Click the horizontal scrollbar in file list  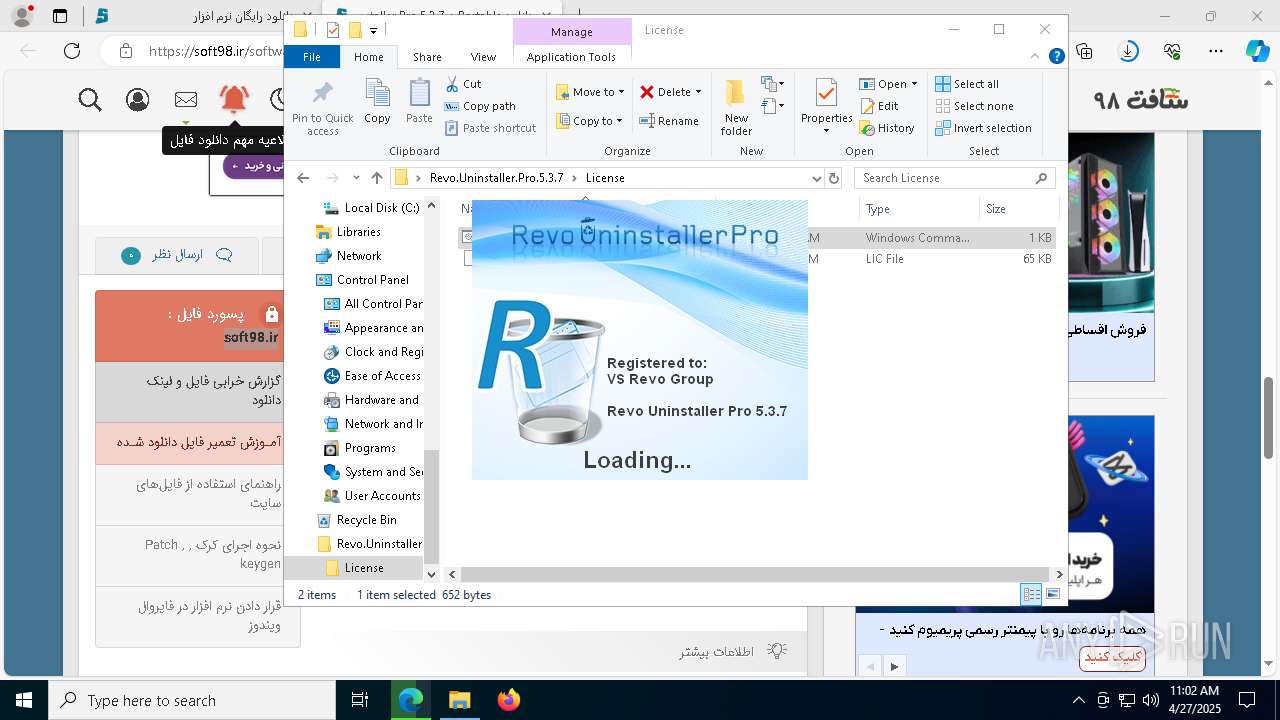click(756, 575)
